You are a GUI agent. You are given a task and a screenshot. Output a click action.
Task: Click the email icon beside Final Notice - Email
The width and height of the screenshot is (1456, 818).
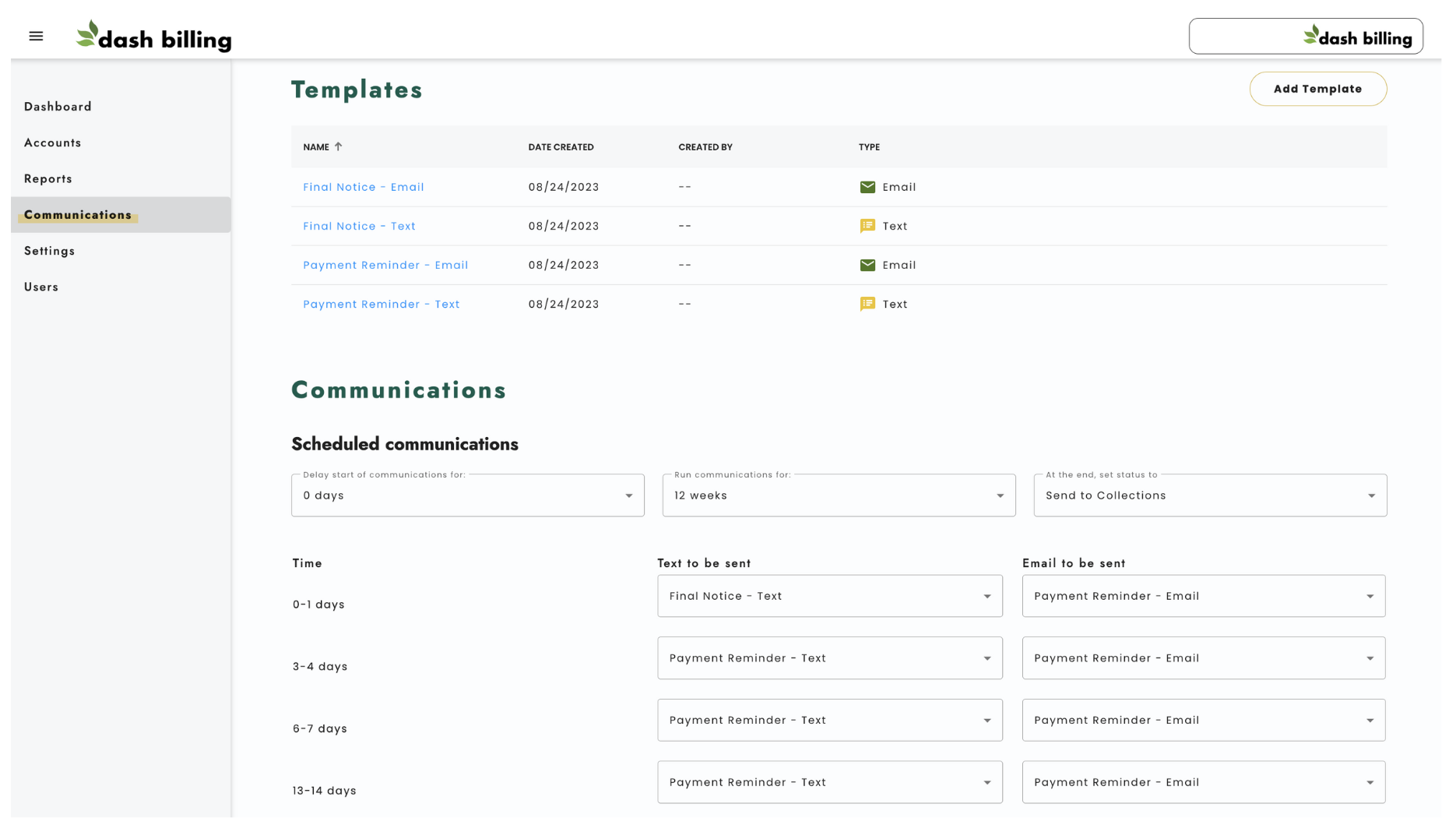pyautogui.click(x=867, y=187)
